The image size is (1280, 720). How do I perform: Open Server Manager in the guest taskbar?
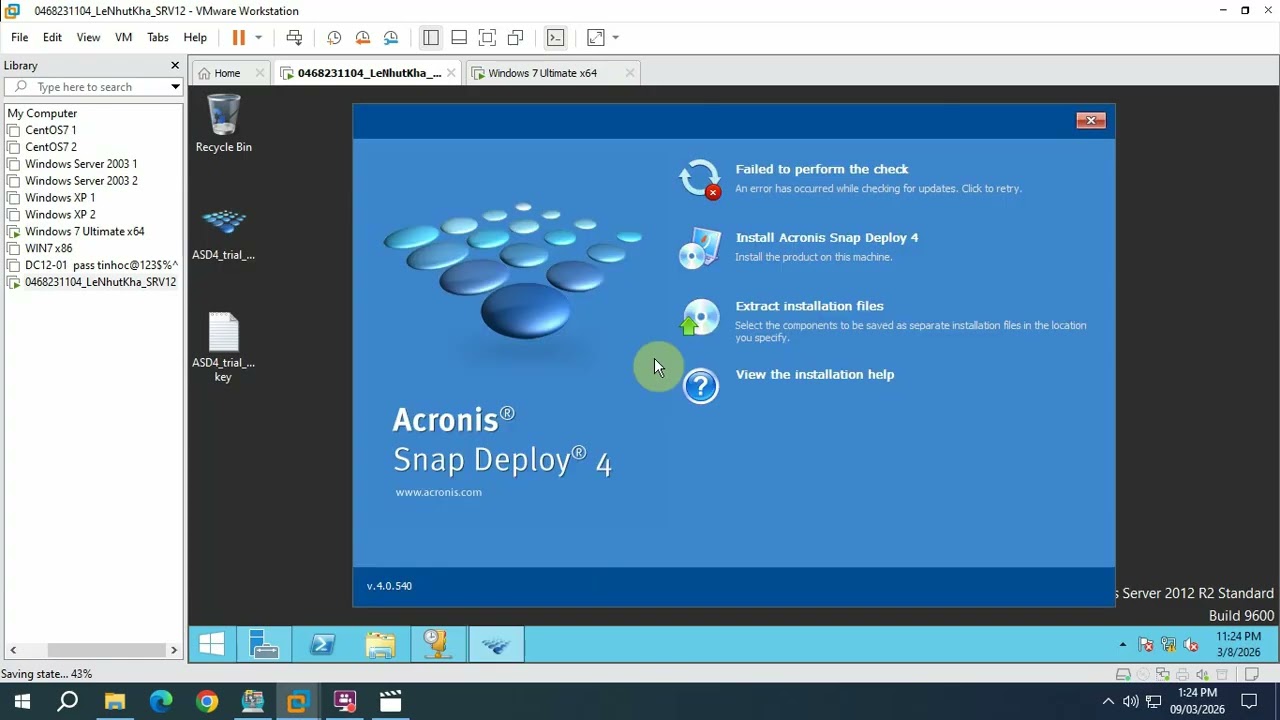coord(264,645)
